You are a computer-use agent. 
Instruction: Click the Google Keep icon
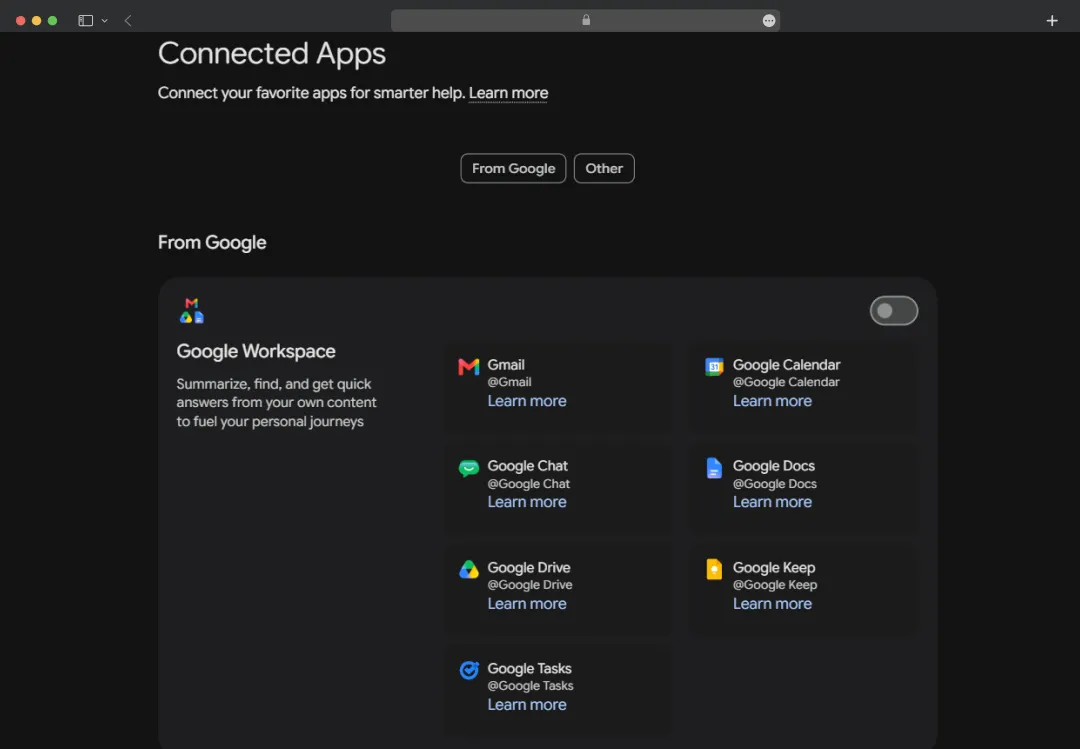click(714, 569)
